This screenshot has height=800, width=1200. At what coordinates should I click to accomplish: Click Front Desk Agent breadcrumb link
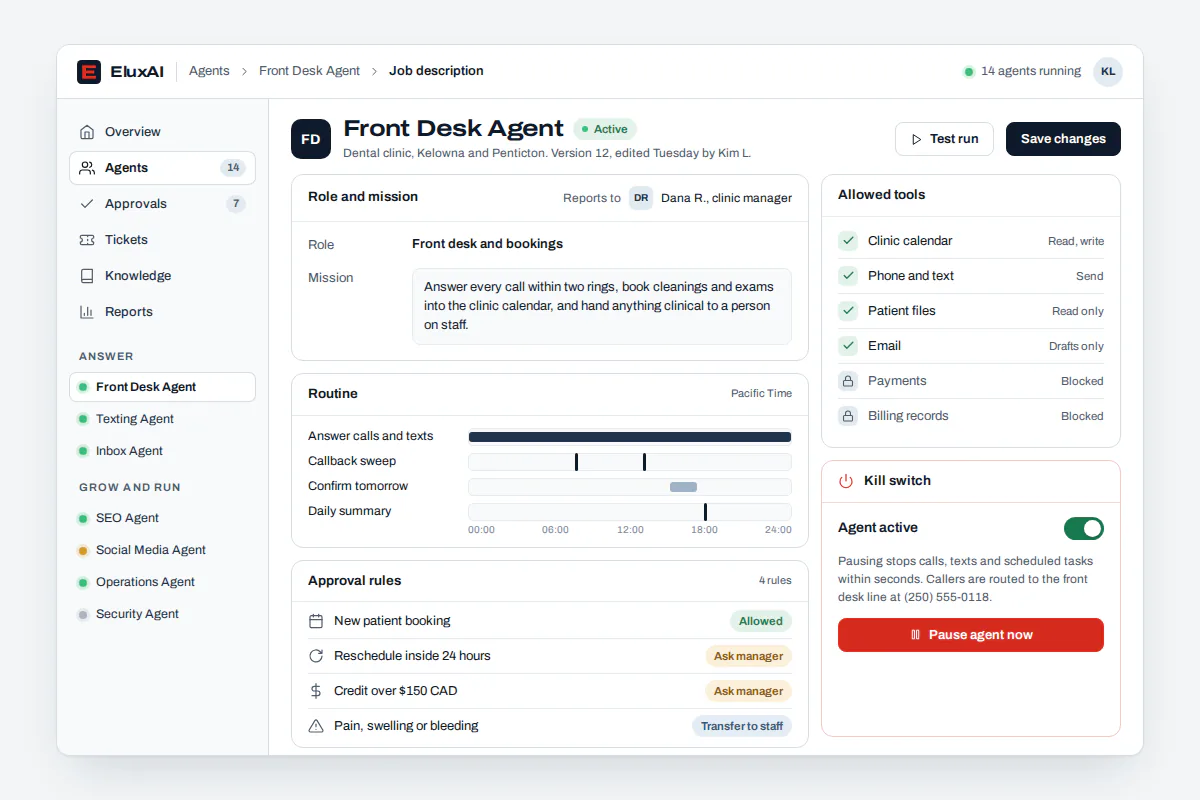[x=309, y=71]
